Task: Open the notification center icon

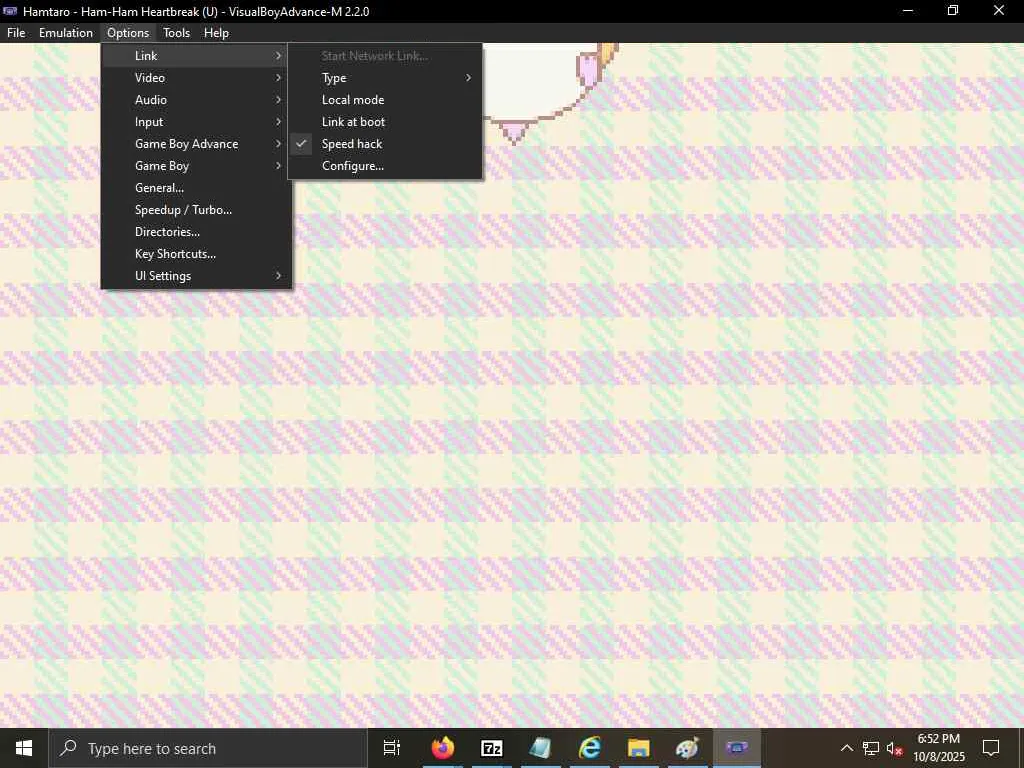Action: coord(991,748)
